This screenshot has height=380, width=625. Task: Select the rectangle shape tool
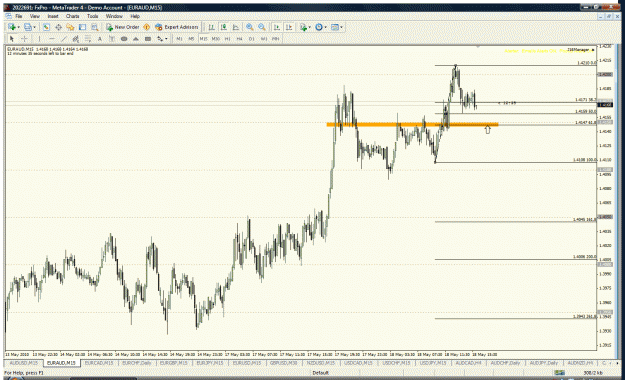(148, 39)
